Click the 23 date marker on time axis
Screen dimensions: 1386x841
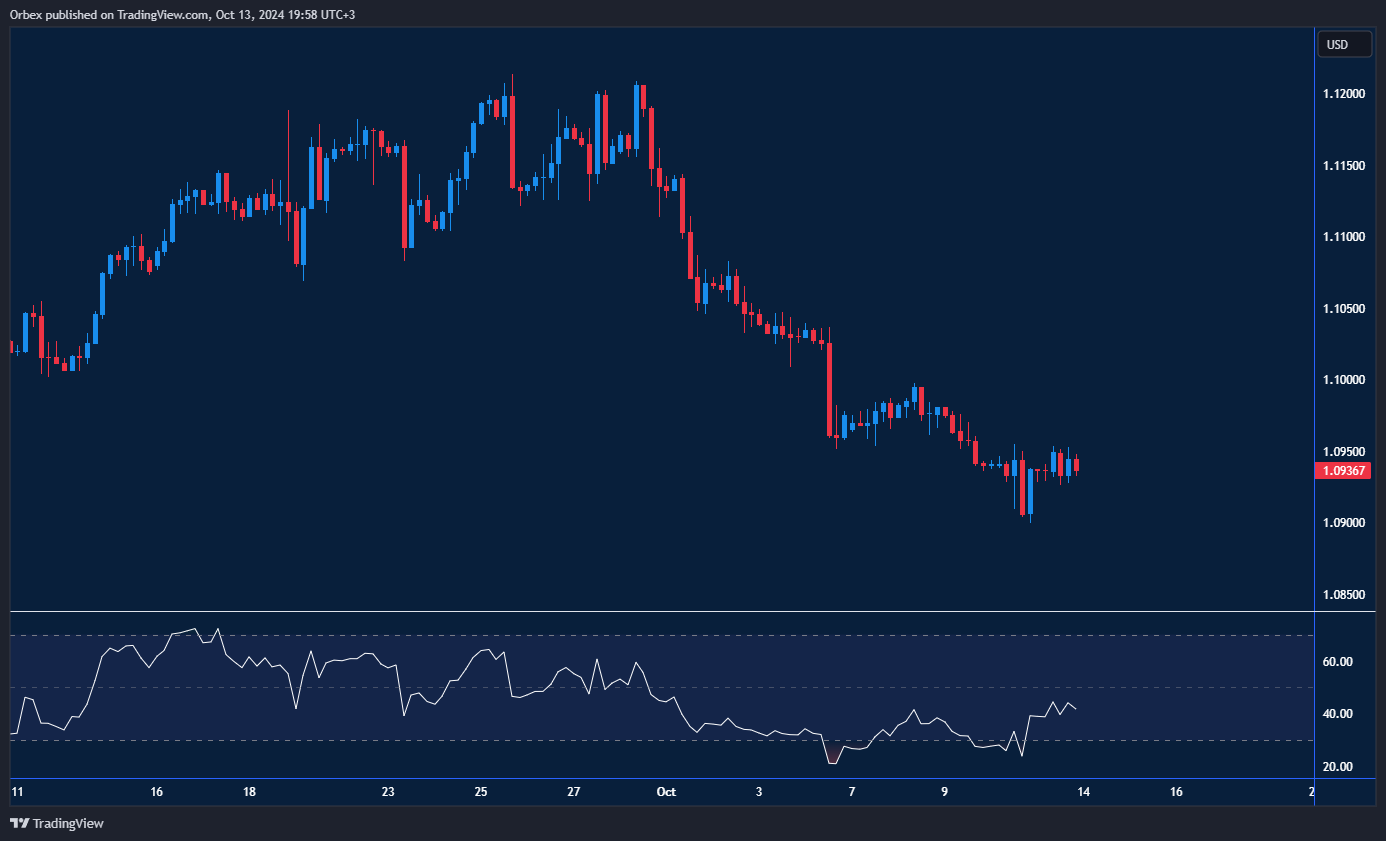coord(388,792)
